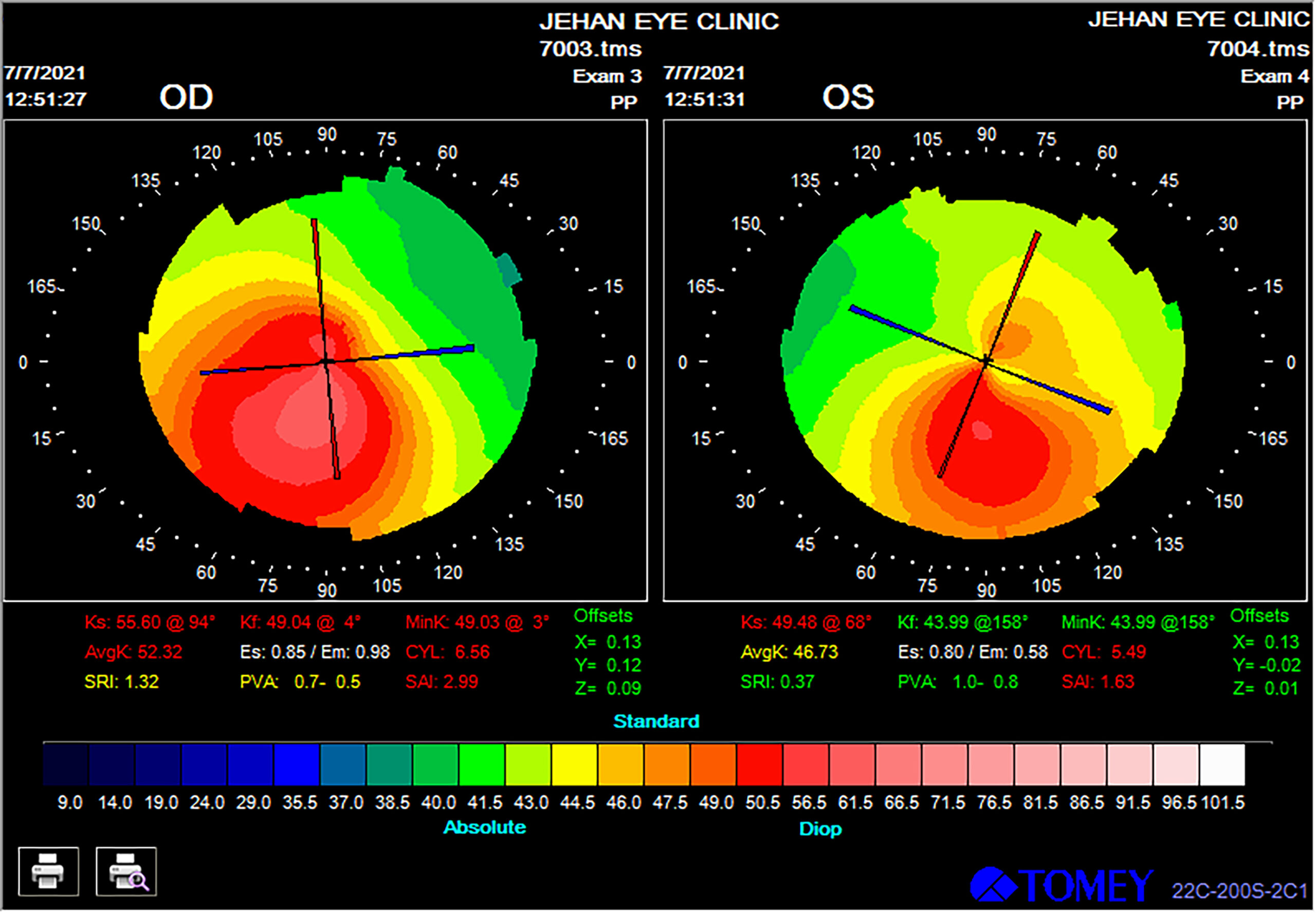This screenshot has width=1316, height=913.
Task: Click 'PVA: 0.7- 0.5' value
Action: (300, 683)
